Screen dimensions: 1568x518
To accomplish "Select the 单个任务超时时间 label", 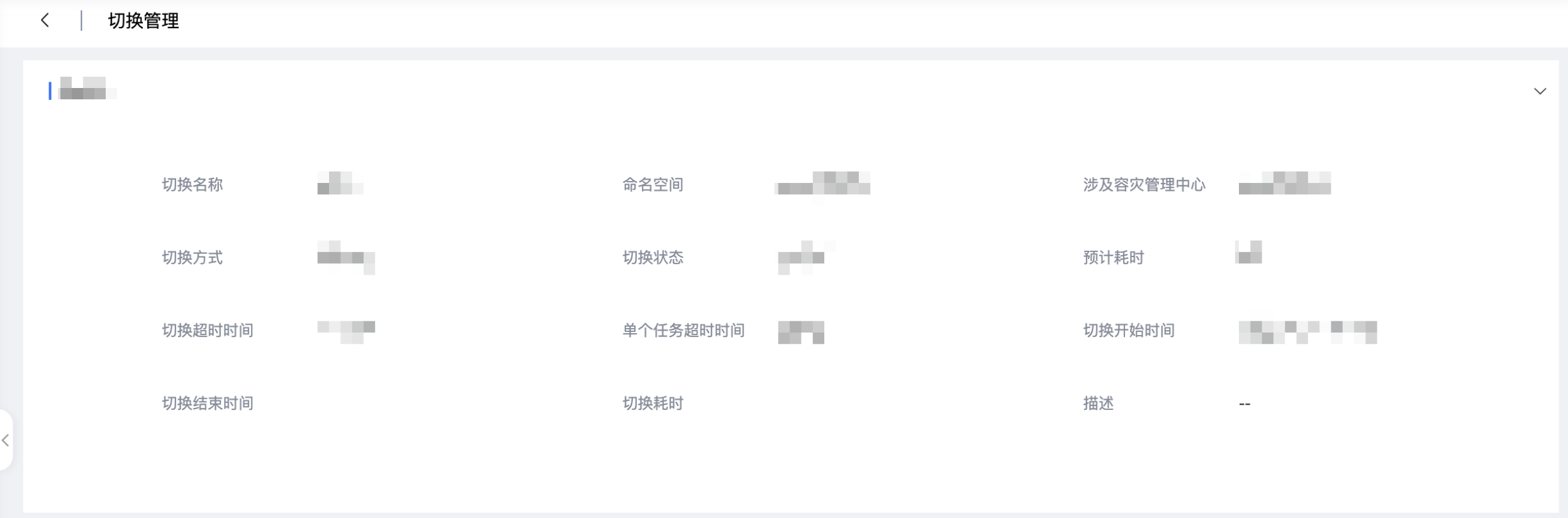I will [683, 331].
